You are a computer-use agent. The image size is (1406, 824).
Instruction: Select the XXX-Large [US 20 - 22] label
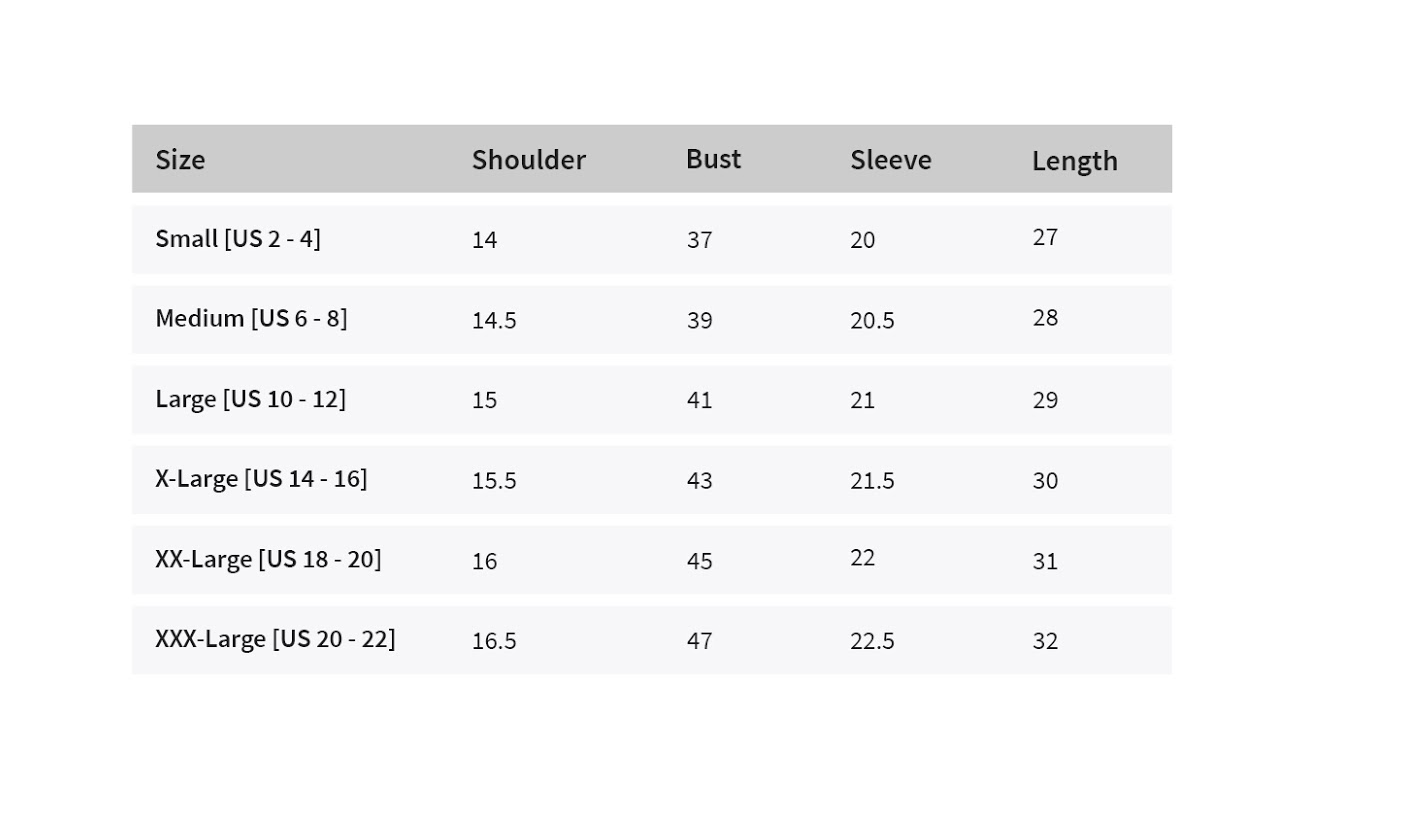tap(275, 638)
